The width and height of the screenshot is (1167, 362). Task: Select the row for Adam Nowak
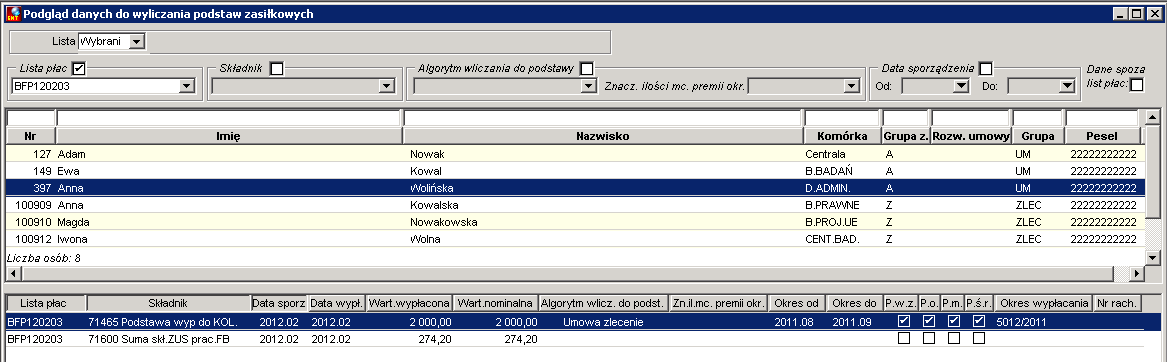click(x=575, y=153)
